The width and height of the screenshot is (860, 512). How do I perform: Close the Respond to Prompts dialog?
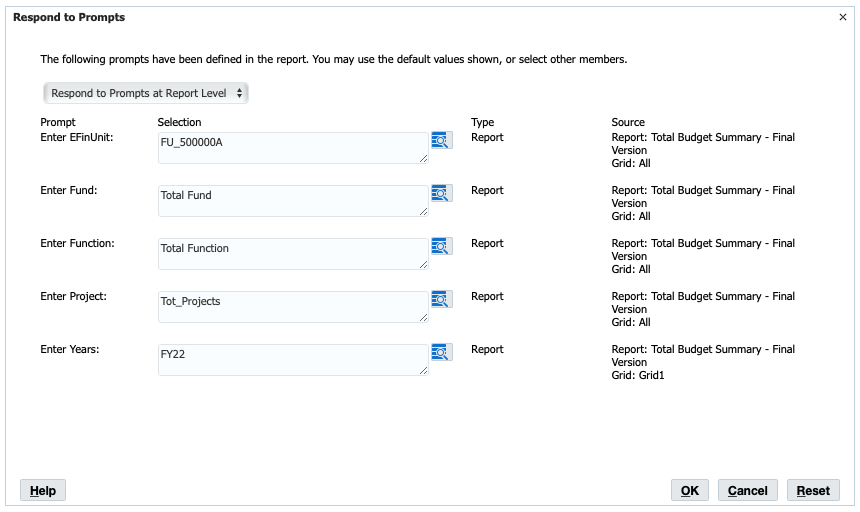click(x=843, y=17)
